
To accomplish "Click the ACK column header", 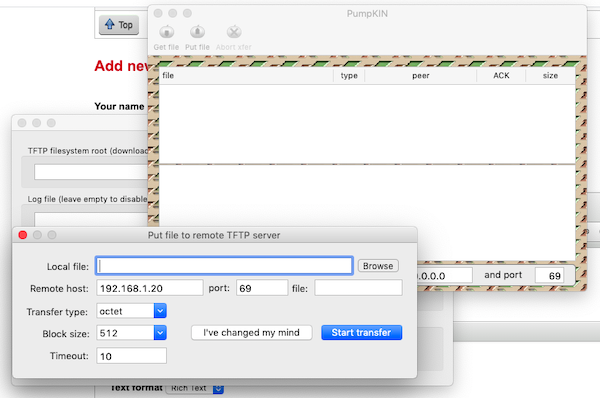I will click(x=501, y=75).
